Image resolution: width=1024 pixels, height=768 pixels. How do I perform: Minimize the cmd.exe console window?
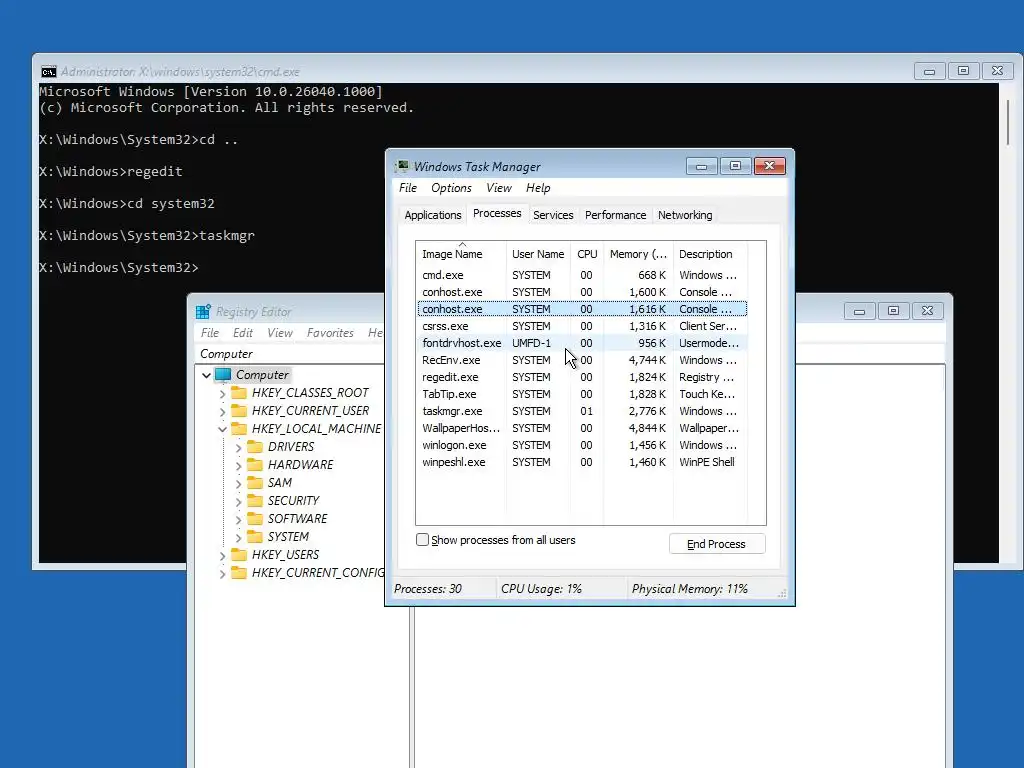pos(929,71)
